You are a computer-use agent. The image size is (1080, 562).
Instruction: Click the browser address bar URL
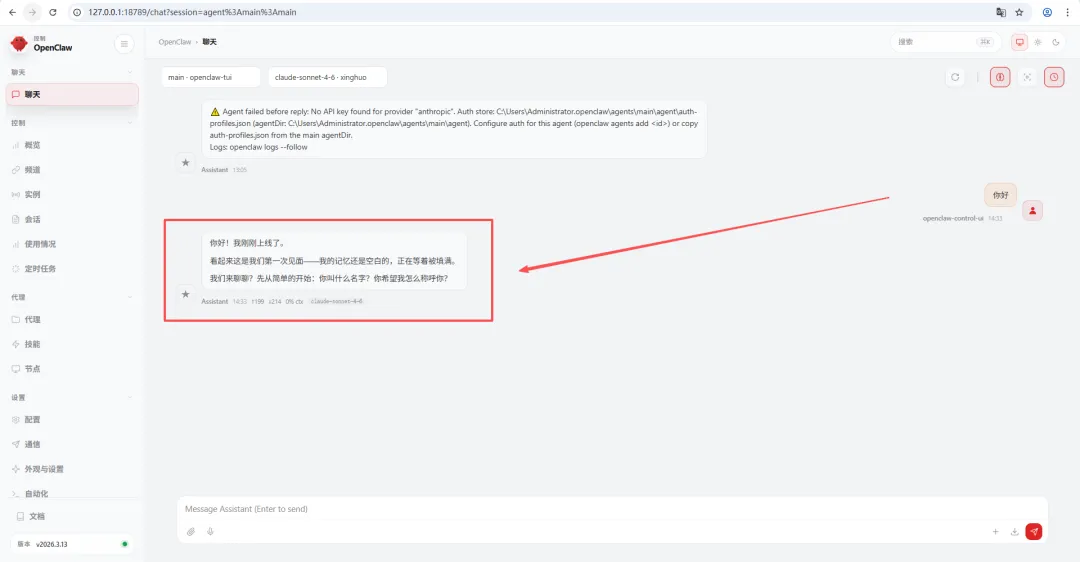tap(192, 12)
